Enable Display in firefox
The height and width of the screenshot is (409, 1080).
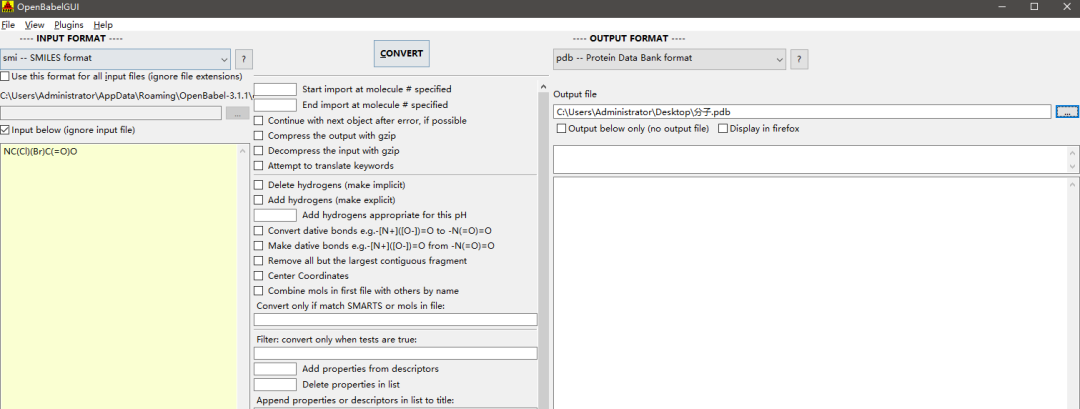(x=723, y=129)
